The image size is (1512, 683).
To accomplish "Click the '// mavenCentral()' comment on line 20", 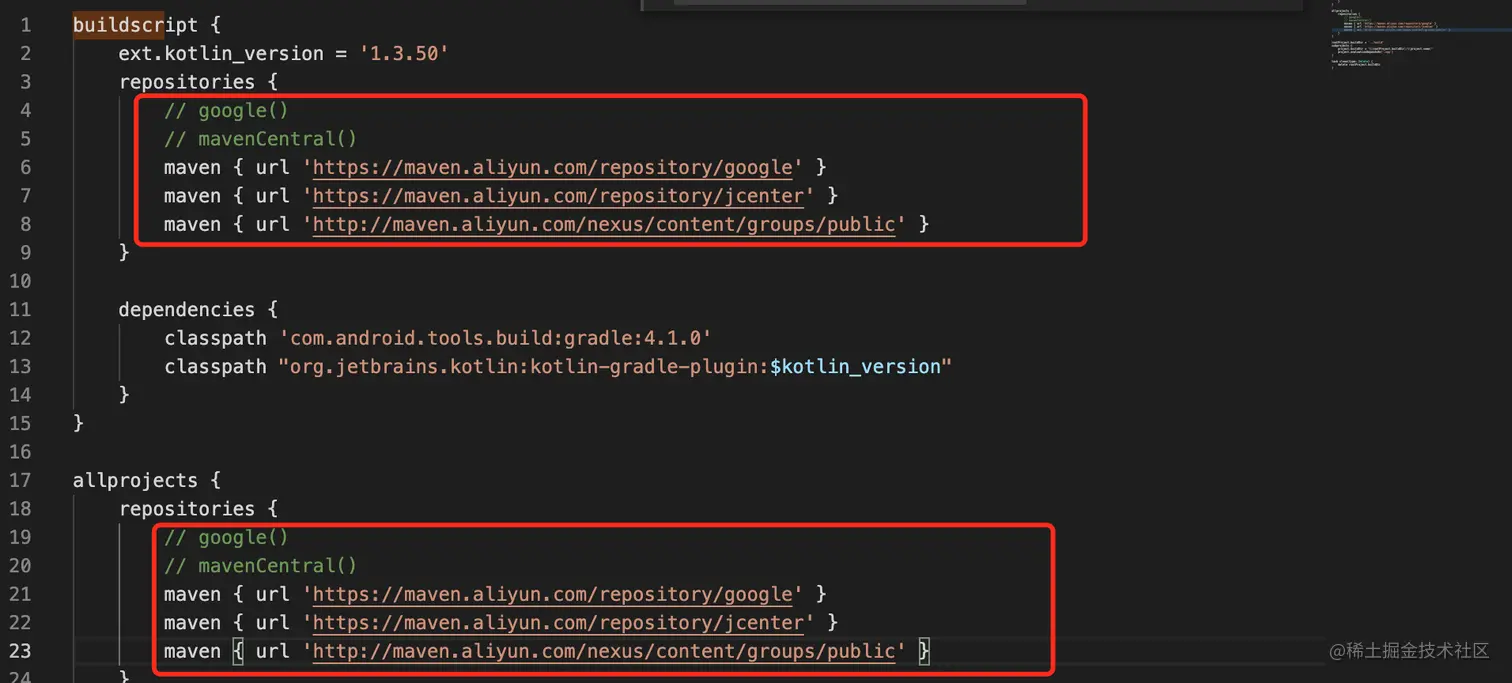I will pyautogui.click(x=260, y=565).
